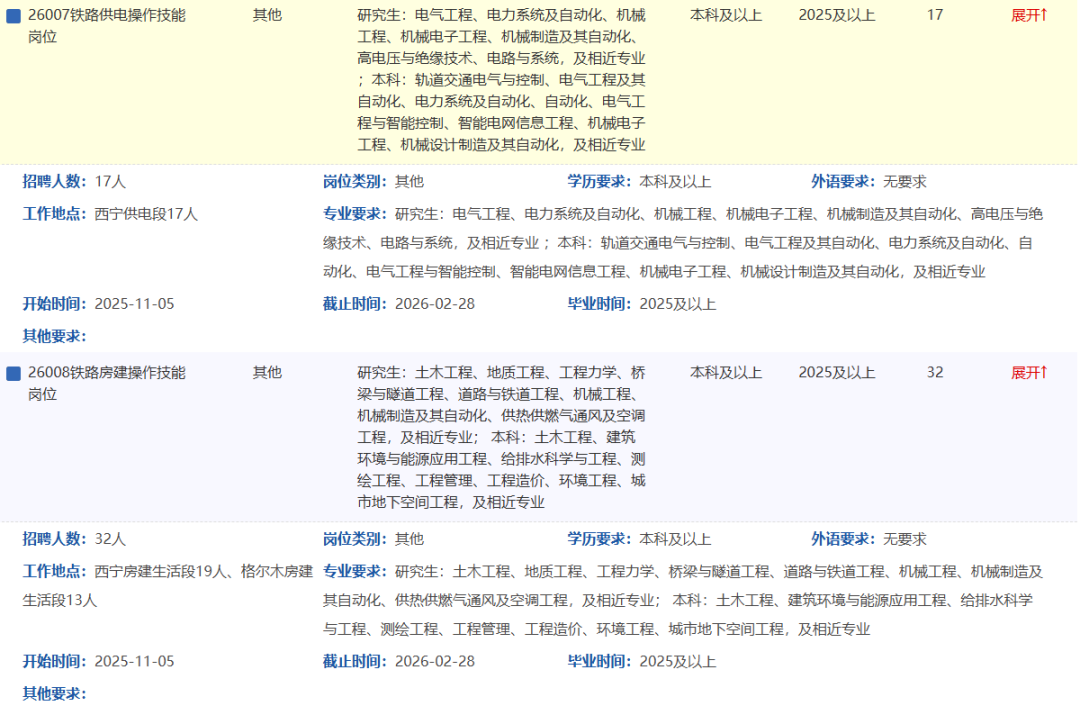This screenshot has height=706, width=1080.
Task: Click the blue square icon beside 26008 position
Action: (14, 373)
